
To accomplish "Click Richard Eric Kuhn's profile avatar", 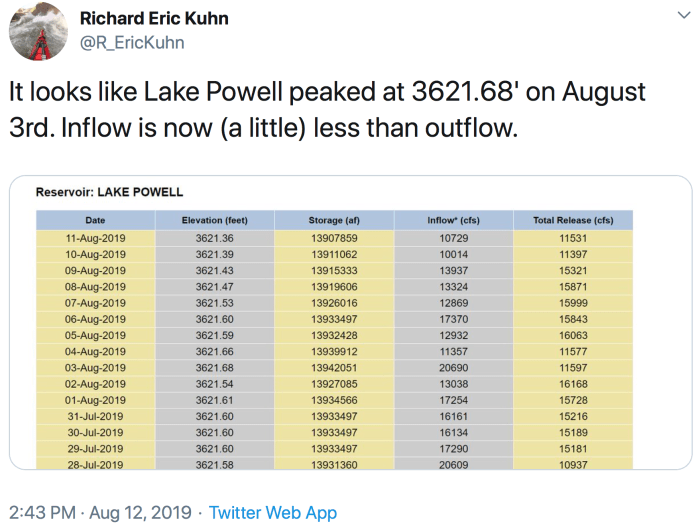I will point(30,31).
